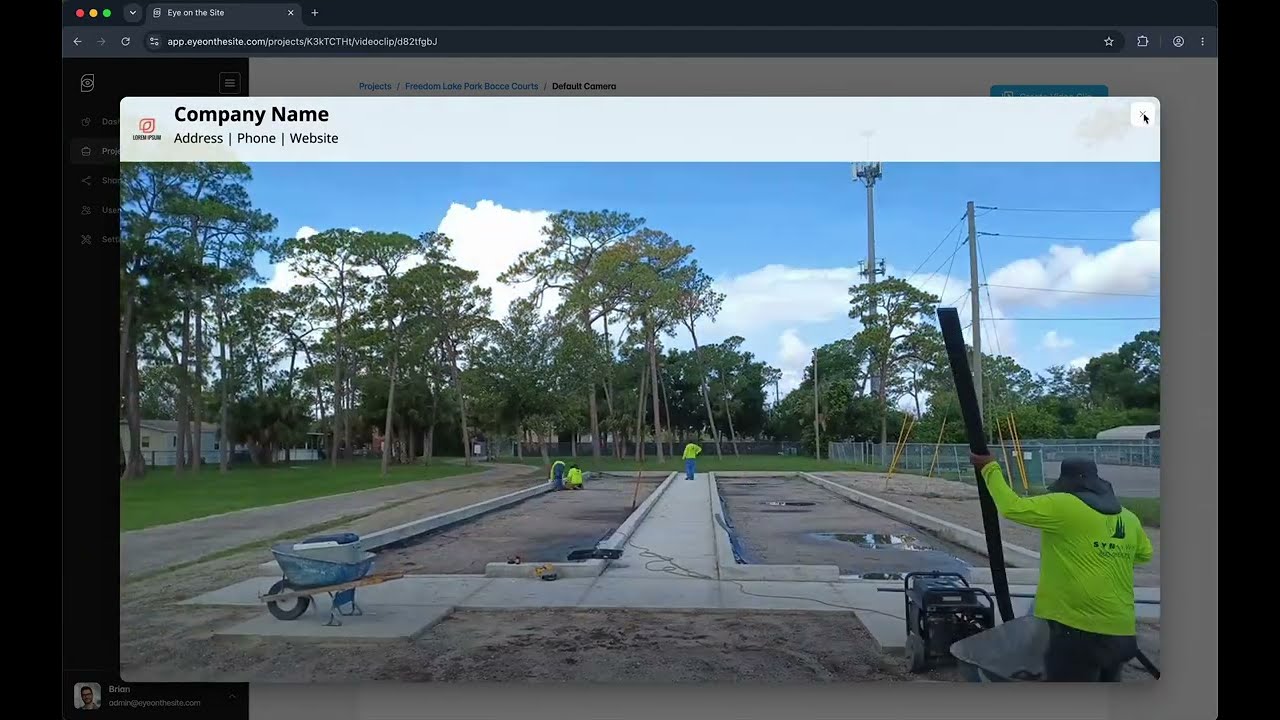
Task: Open a new browser tab
Action: [x=315, y=13]
